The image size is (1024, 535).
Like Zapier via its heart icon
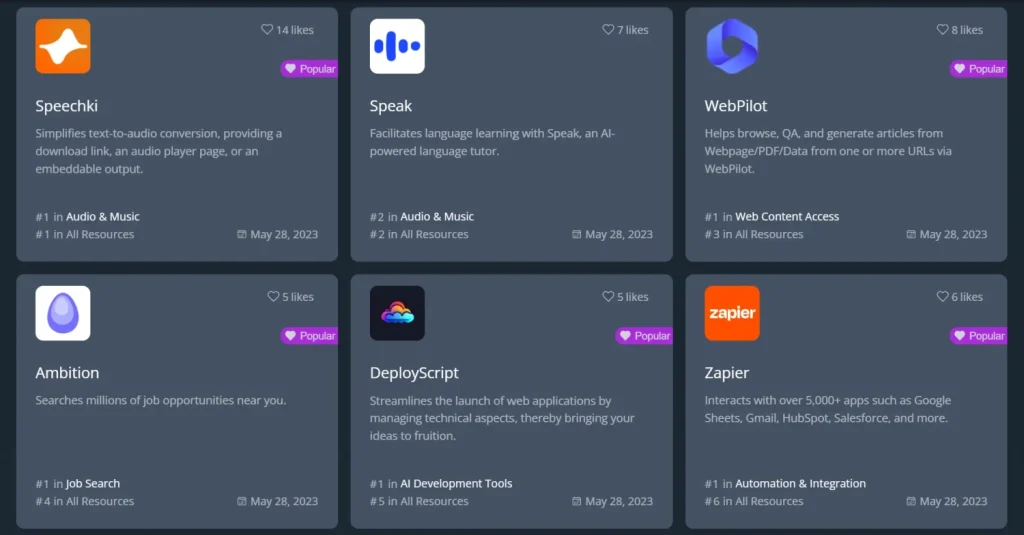point(942,297)
